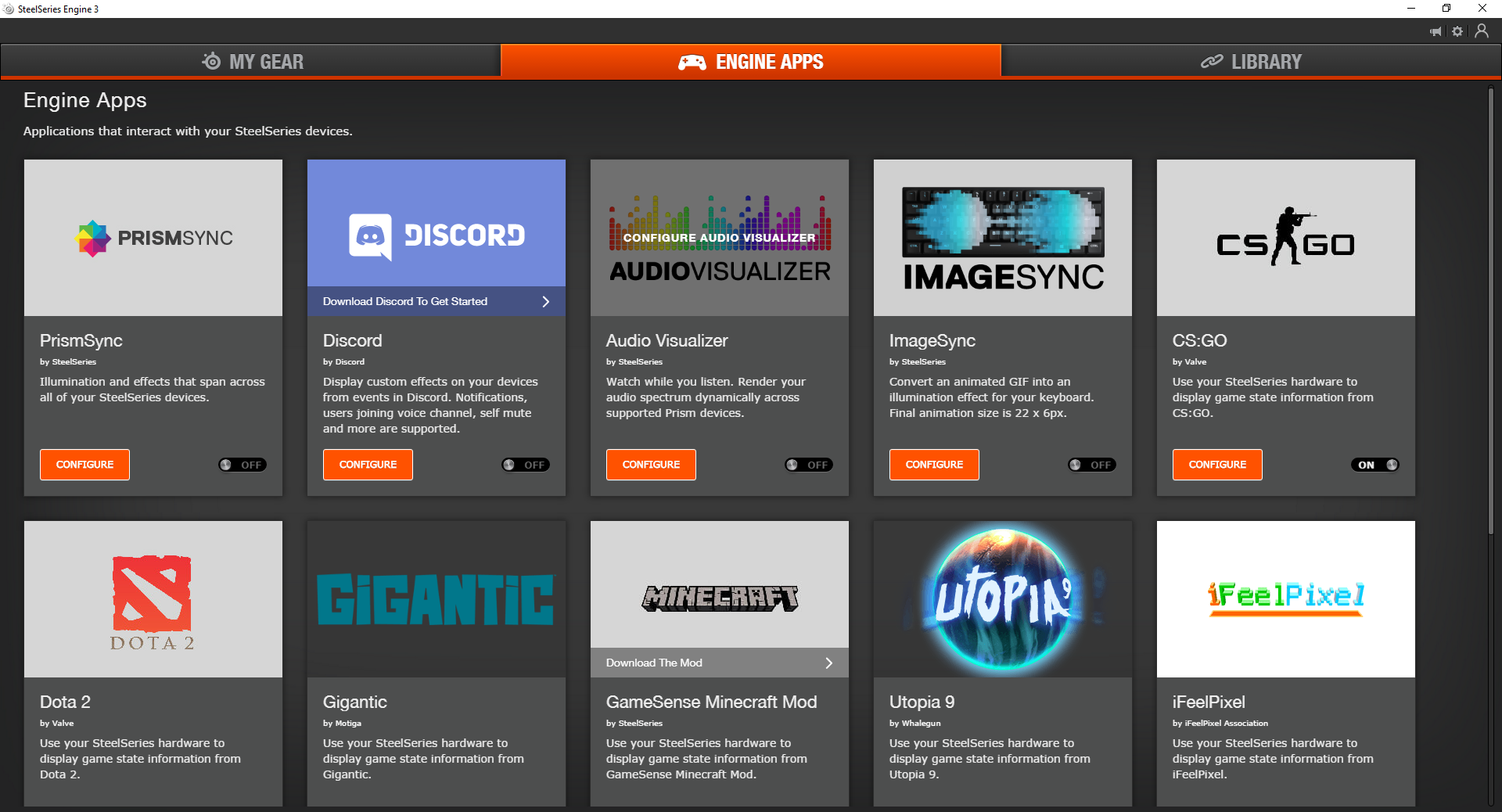Select the Engine Apps tab
This screenshot has height=812, width=1502.
click(751, 61)
